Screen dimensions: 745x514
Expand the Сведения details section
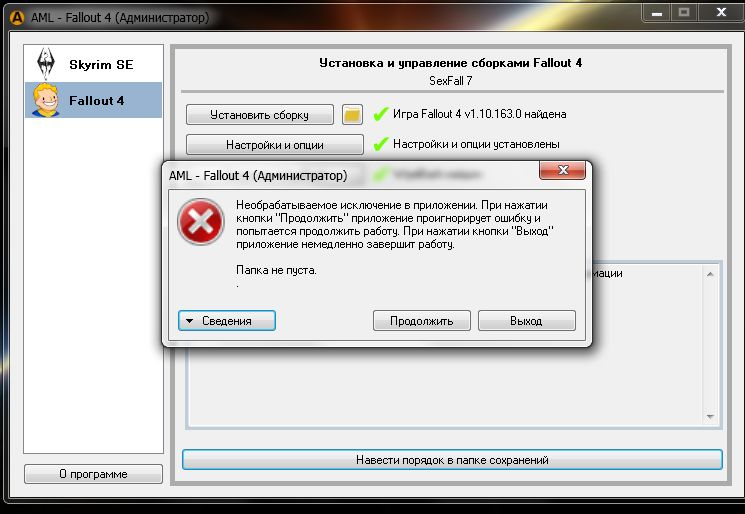tap(227, 321)
